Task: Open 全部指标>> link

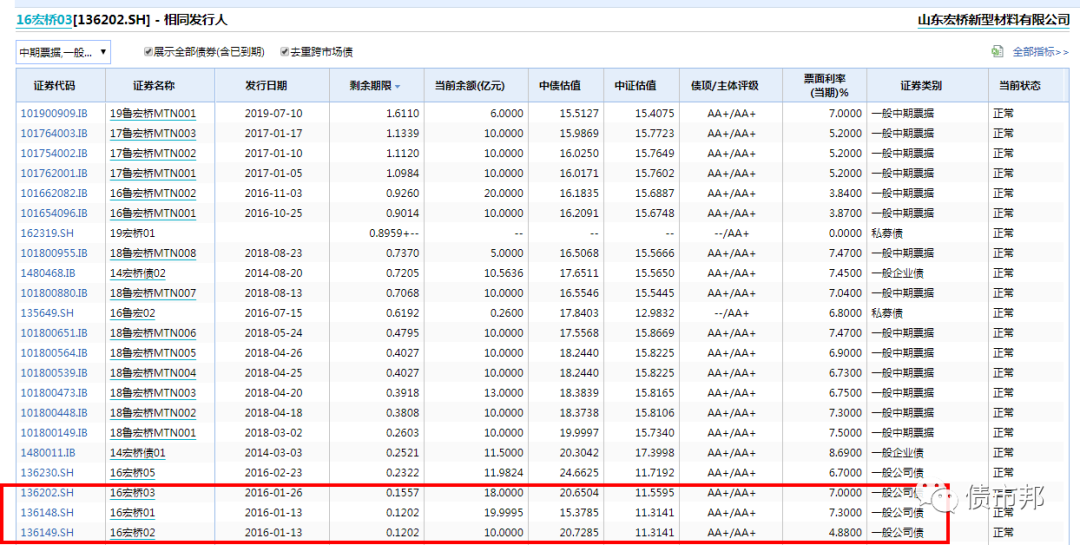Action: coord(1039,51)
